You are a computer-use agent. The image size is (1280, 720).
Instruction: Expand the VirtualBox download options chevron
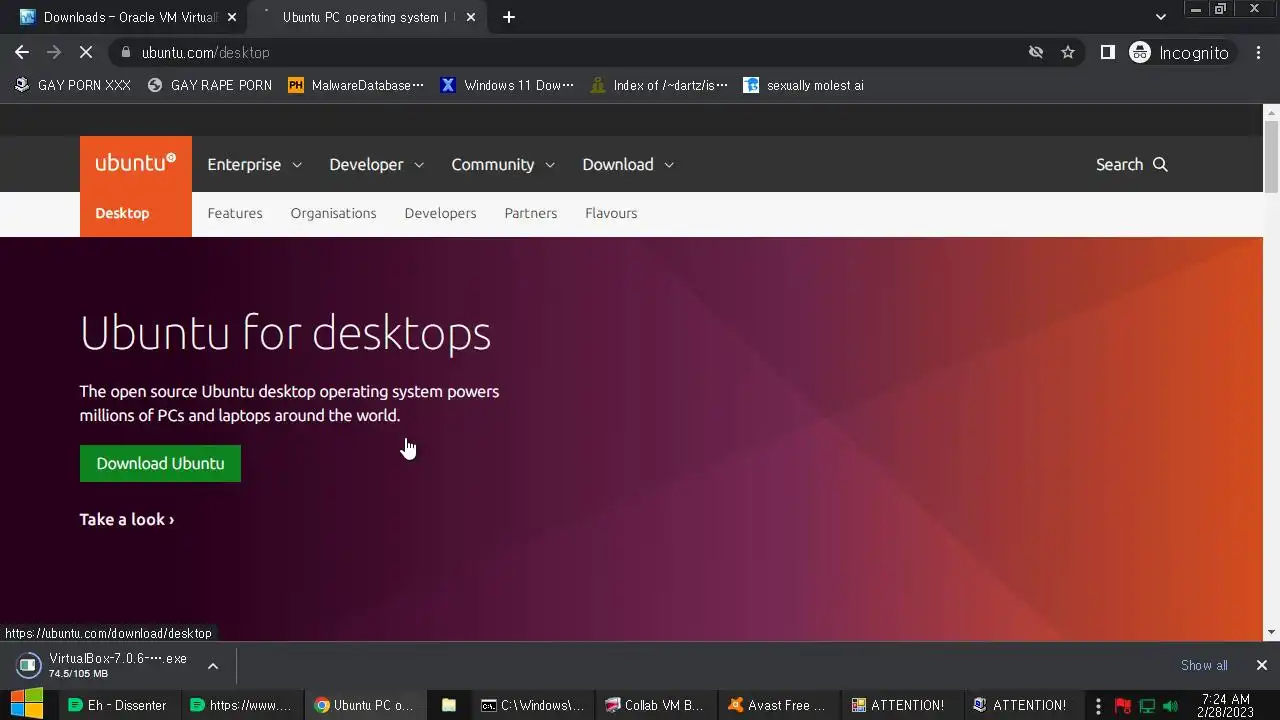pos(212,665)
